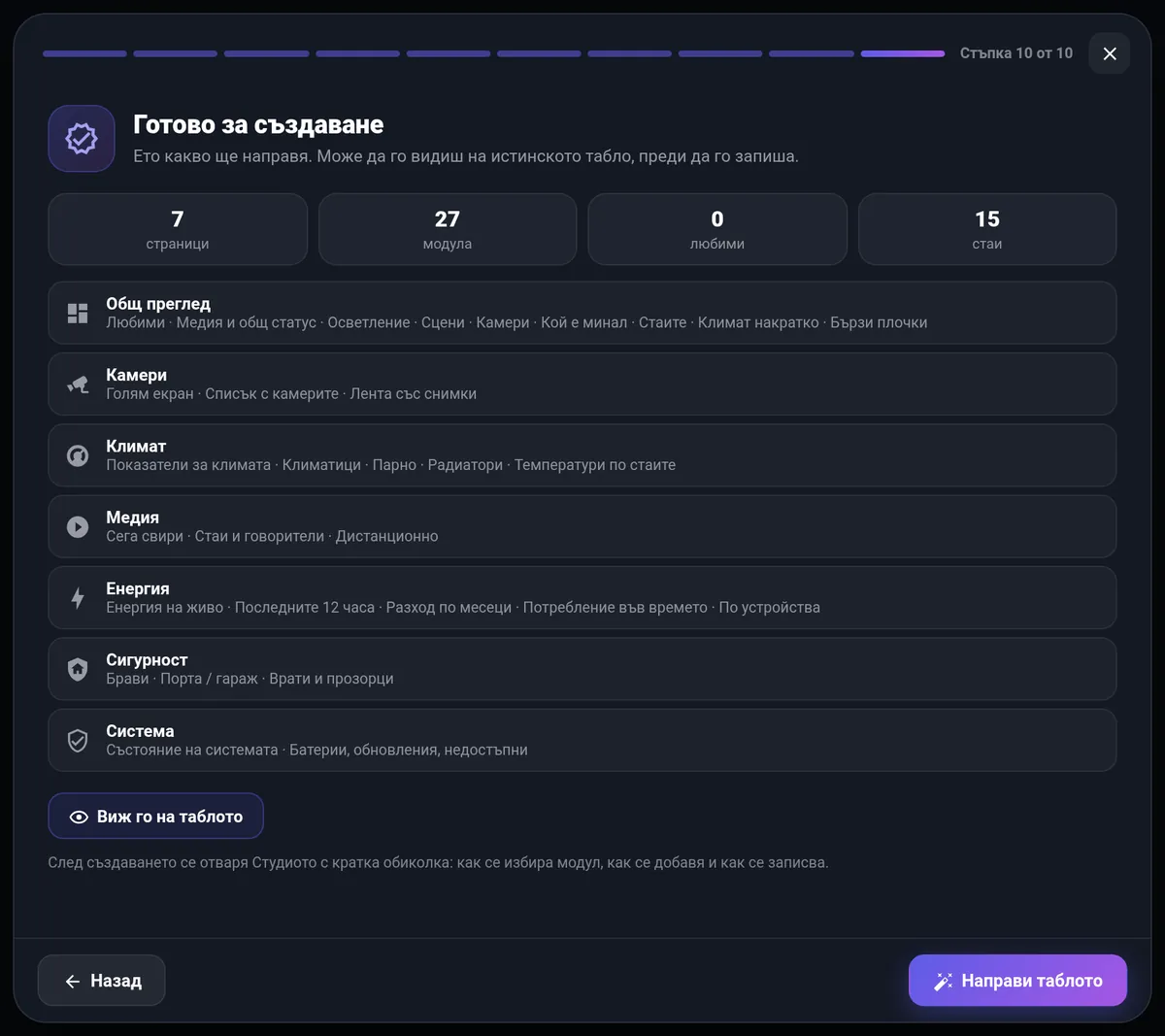Click the magic wand icon in Направи таблото

tap(943, 982)
